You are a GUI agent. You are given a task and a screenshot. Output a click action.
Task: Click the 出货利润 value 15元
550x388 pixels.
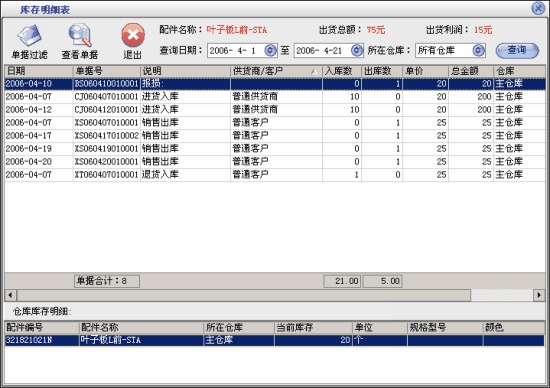[483, 30]
